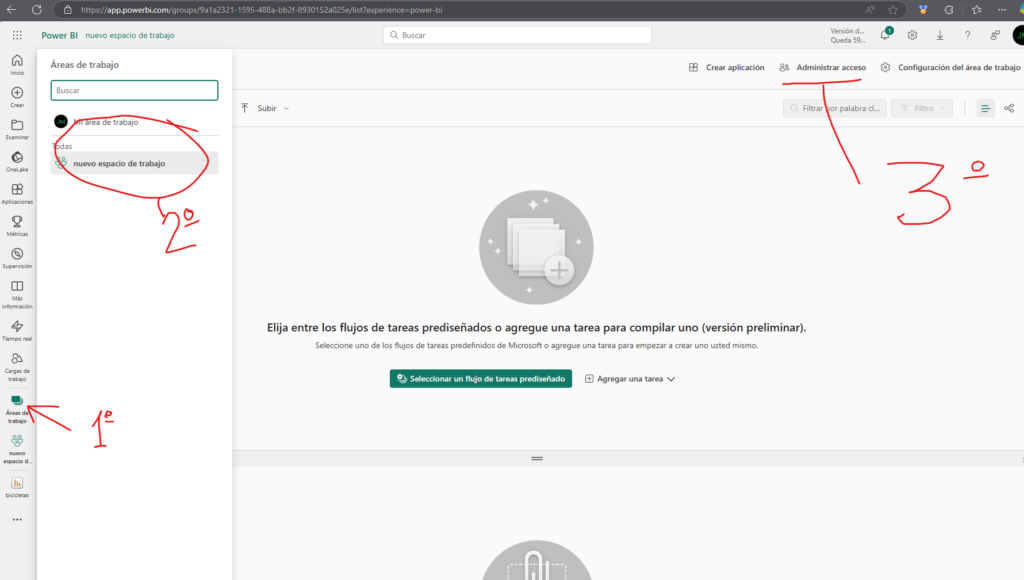
Task: Click the Buscar field in workspaces panel
Action: point(134,90)
